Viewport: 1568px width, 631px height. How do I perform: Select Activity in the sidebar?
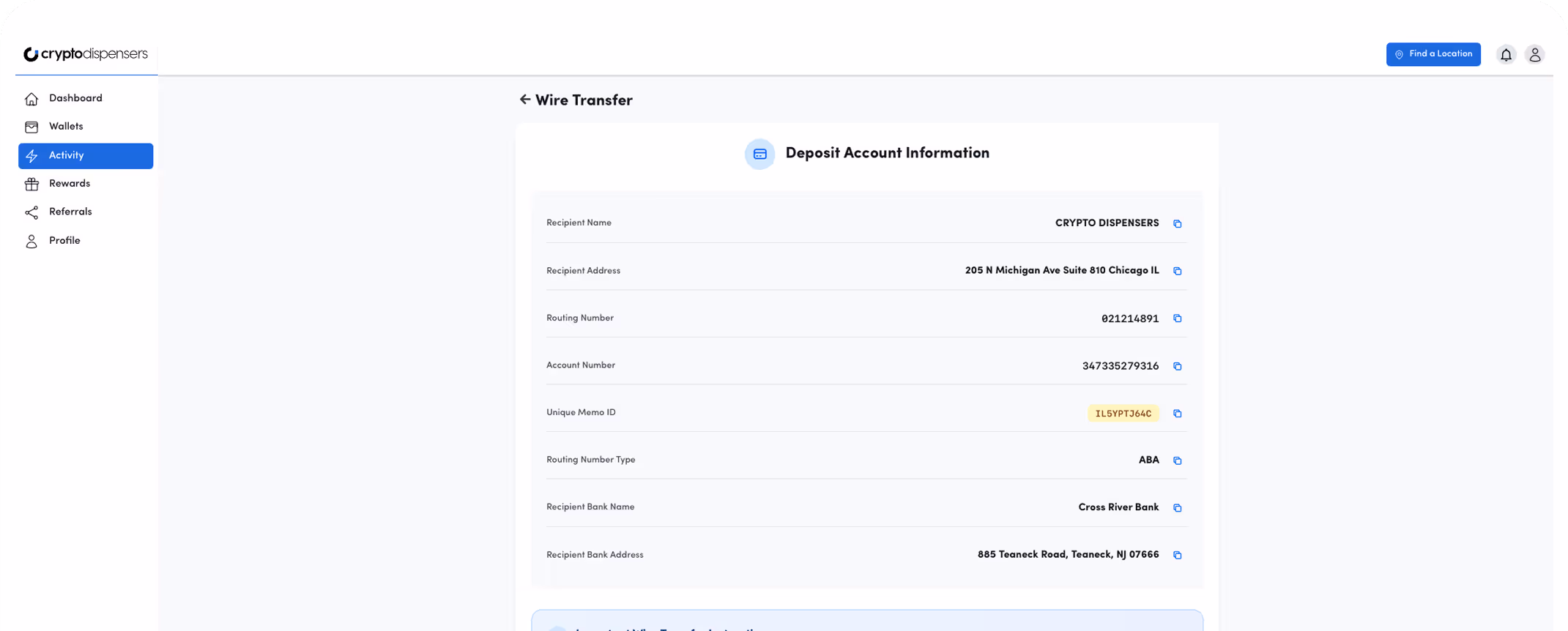tap(86, 156)
